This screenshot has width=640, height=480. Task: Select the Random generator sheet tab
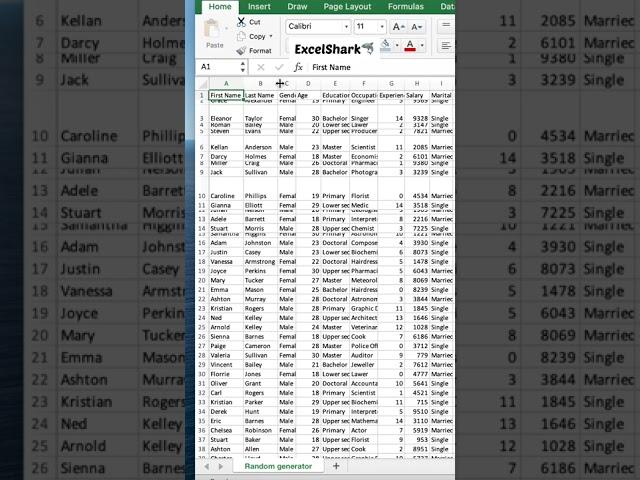[278, 466]
